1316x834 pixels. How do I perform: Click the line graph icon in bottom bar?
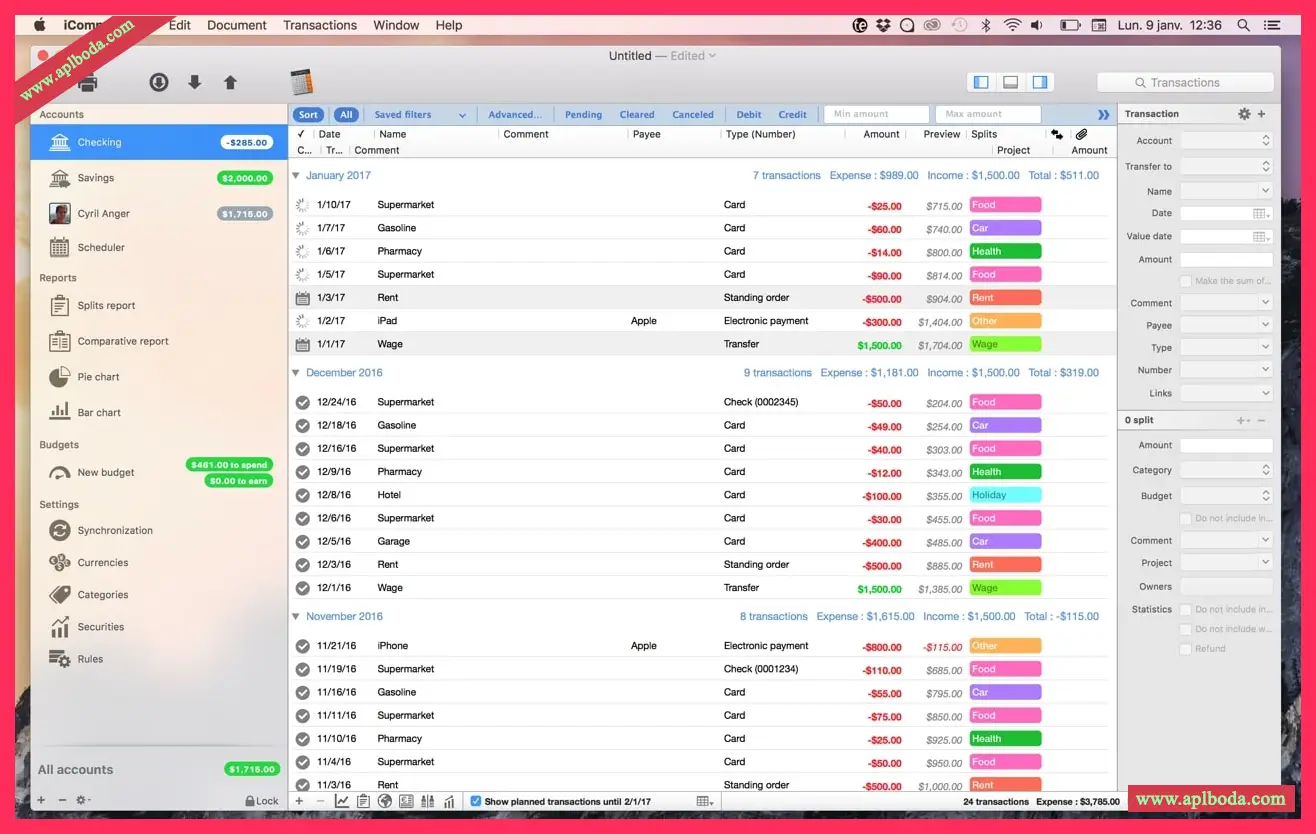[342, 801]
